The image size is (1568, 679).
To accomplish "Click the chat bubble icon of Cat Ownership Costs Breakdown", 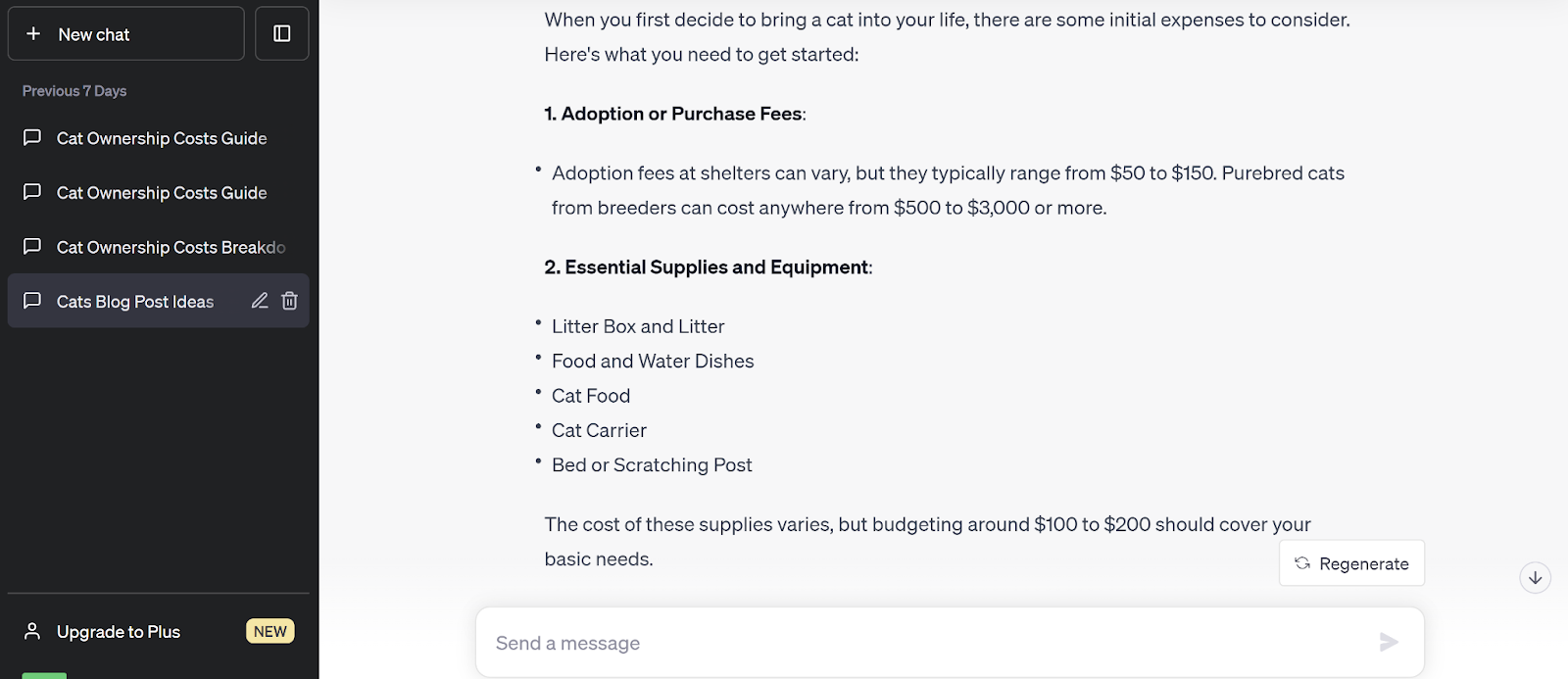I will click(32, 247).
